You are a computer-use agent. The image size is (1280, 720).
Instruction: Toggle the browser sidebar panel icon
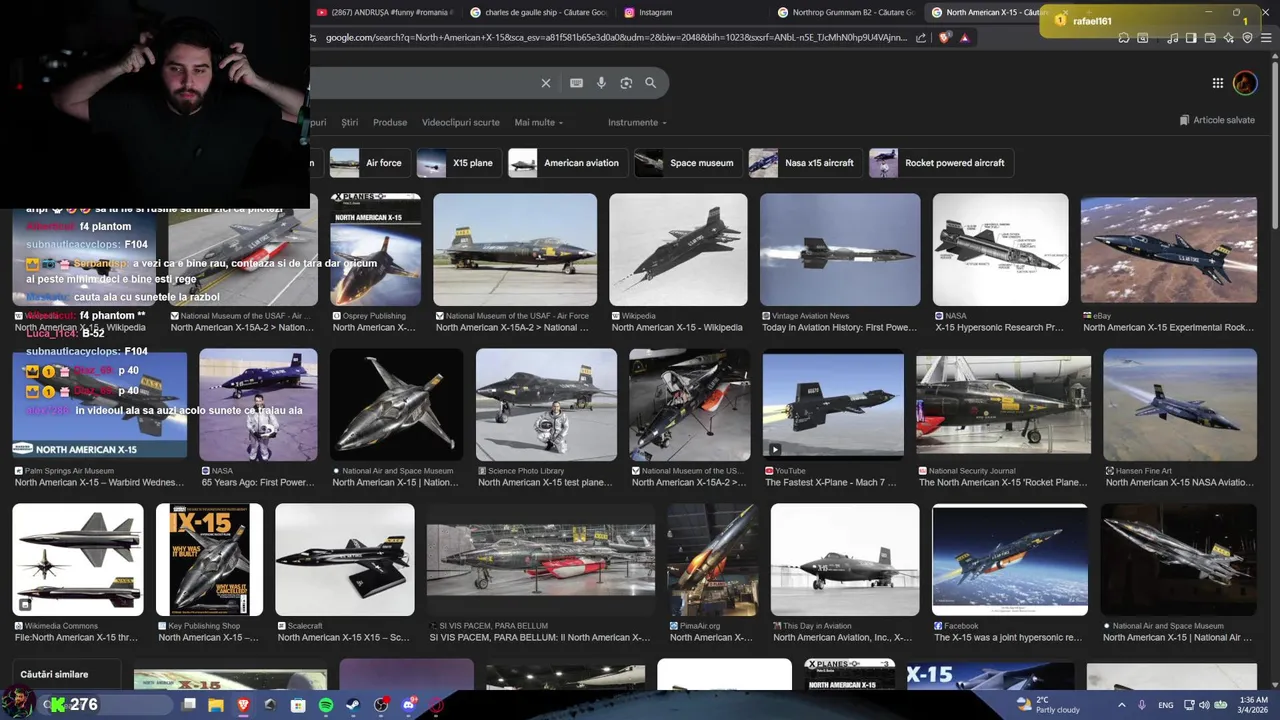point(1191,38)
